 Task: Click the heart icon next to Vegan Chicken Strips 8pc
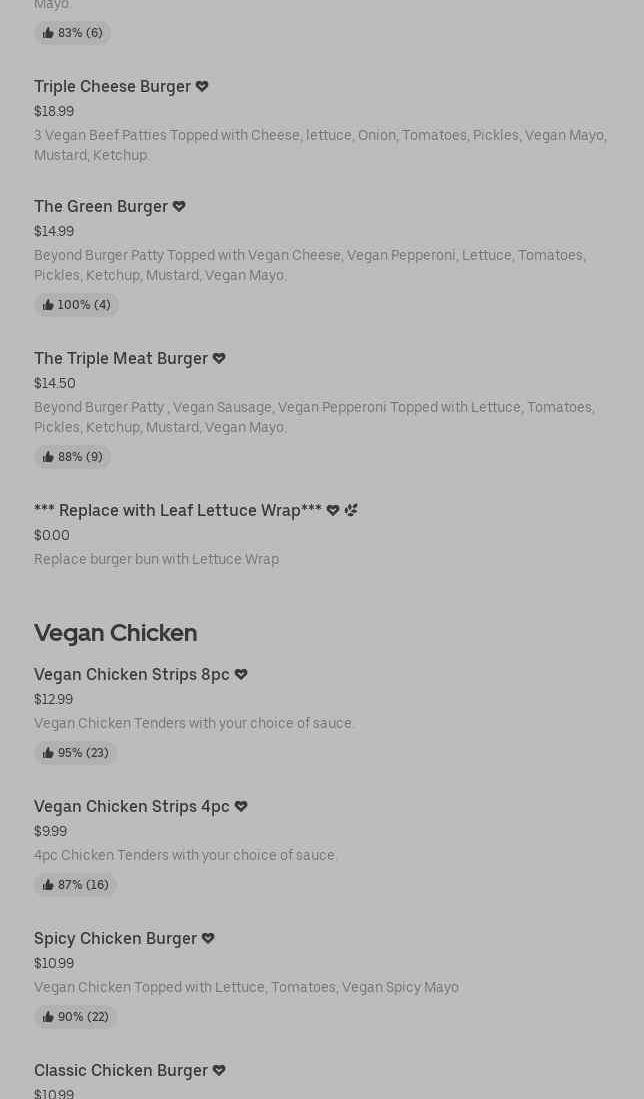click(241, 674)
